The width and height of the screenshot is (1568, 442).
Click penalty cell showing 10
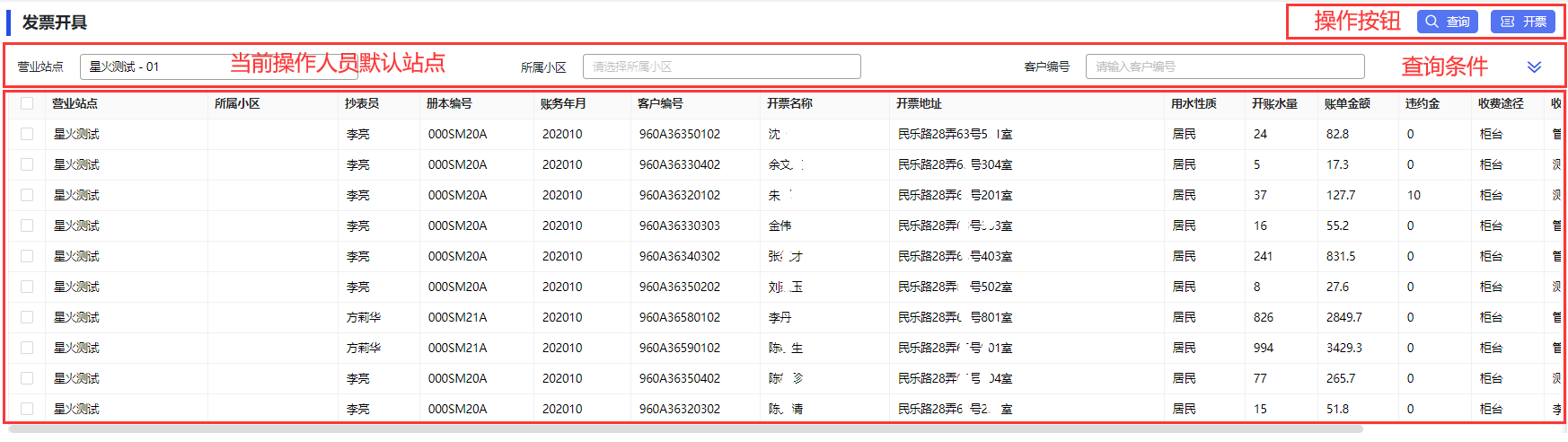click(x=1414, y=195)
